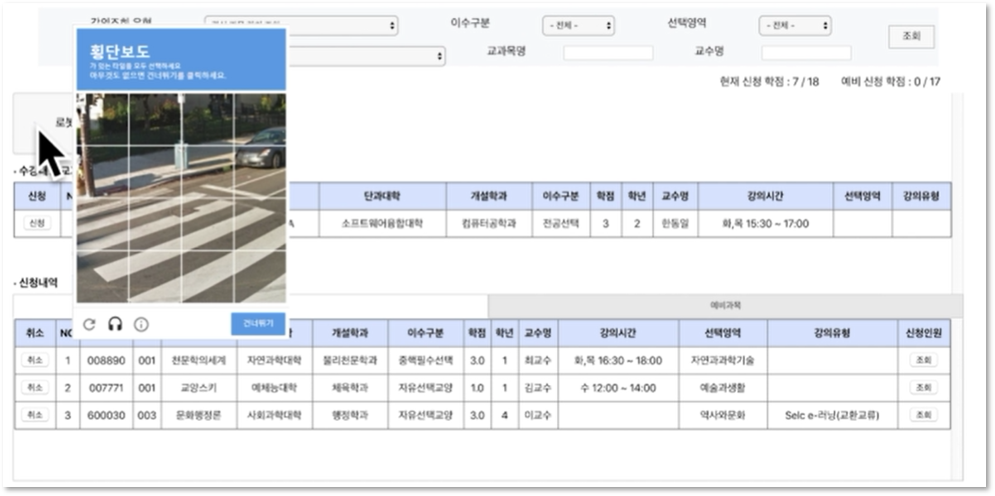Click the top 조회 search button
The image size is (995, 496).
coord(911,37)
